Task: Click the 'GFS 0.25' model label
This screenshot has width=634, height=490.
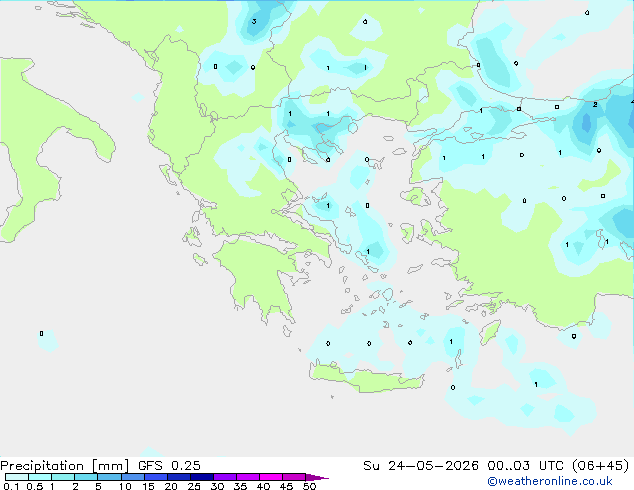Action: (x=169, y=466)
